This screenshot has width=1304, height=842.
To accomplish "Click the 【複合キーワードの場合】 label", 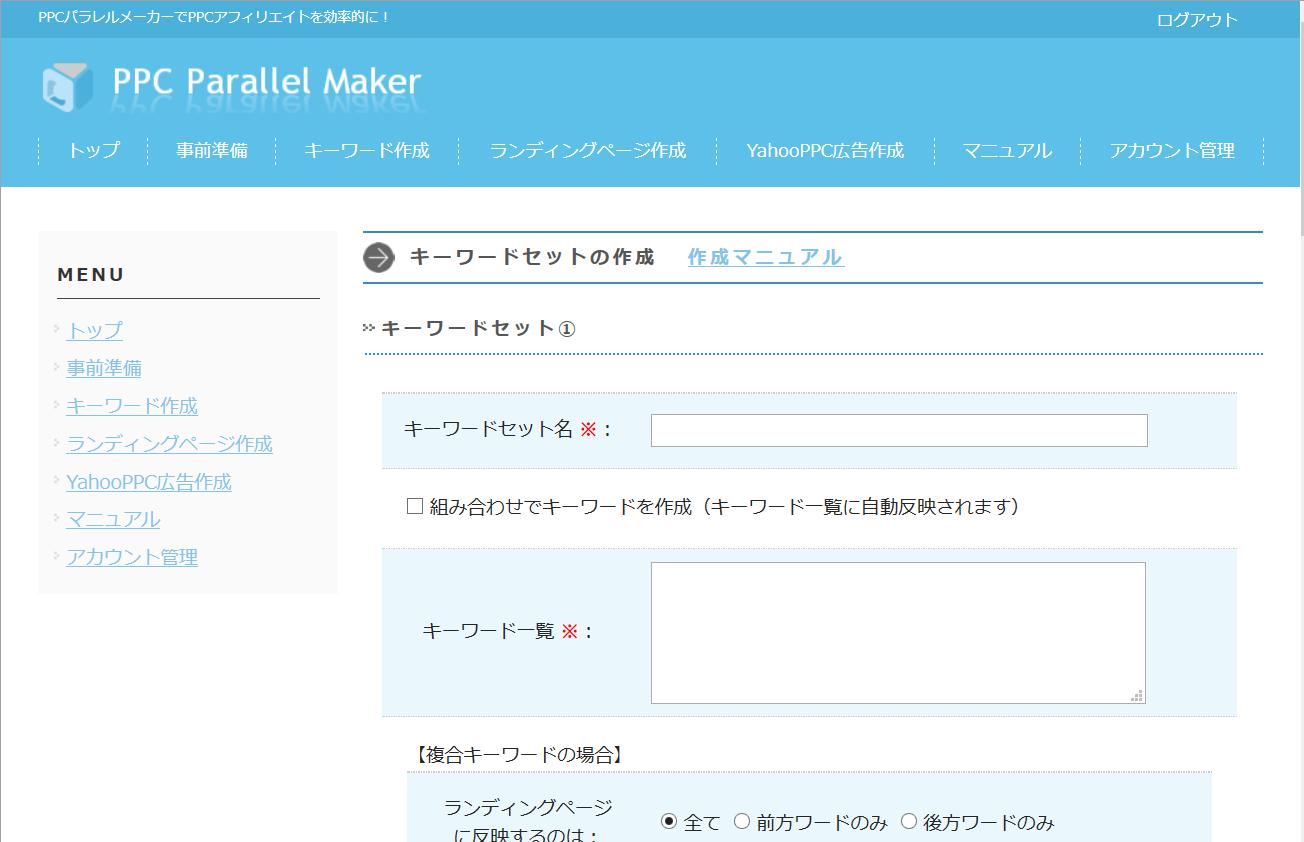I will (x=518, y=755).
